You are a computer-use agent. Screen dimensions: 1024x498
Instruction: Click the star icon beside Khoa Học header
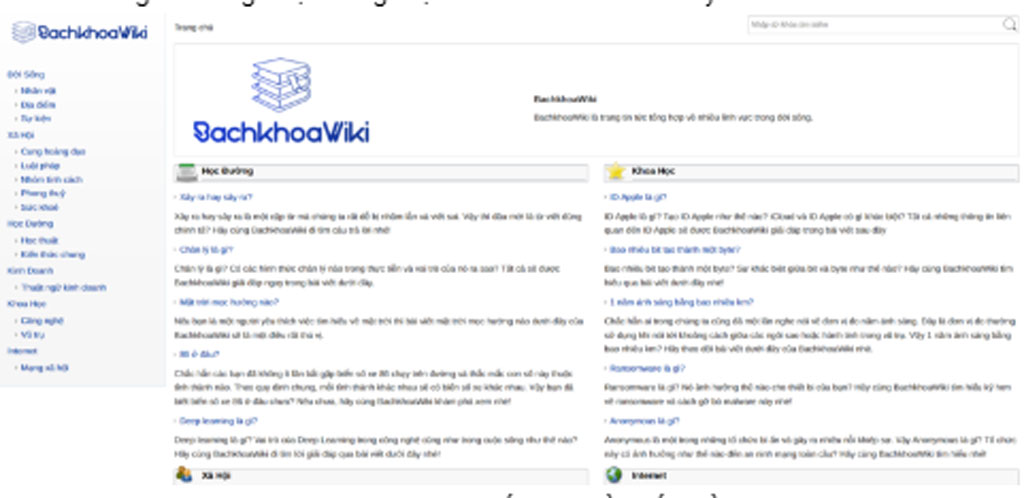(616, 172)
